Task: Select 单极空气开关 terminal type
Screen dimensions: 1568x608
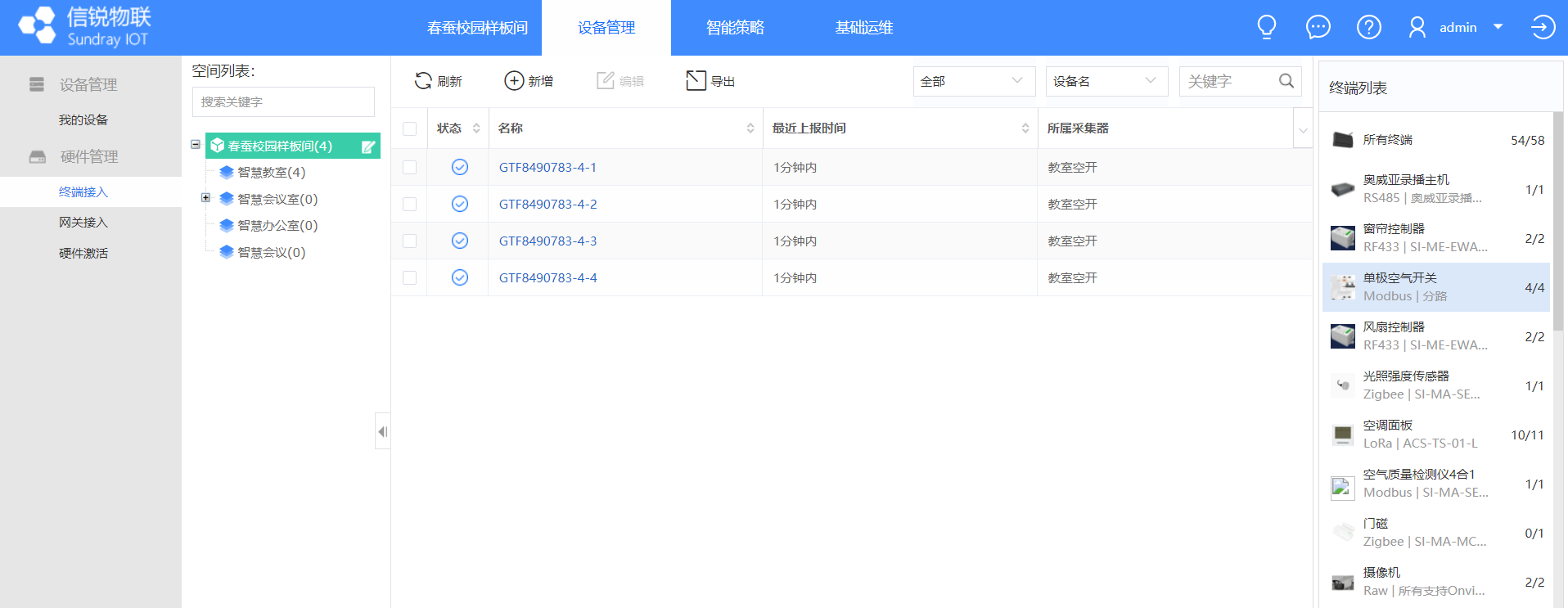Action: [1436, 287]
